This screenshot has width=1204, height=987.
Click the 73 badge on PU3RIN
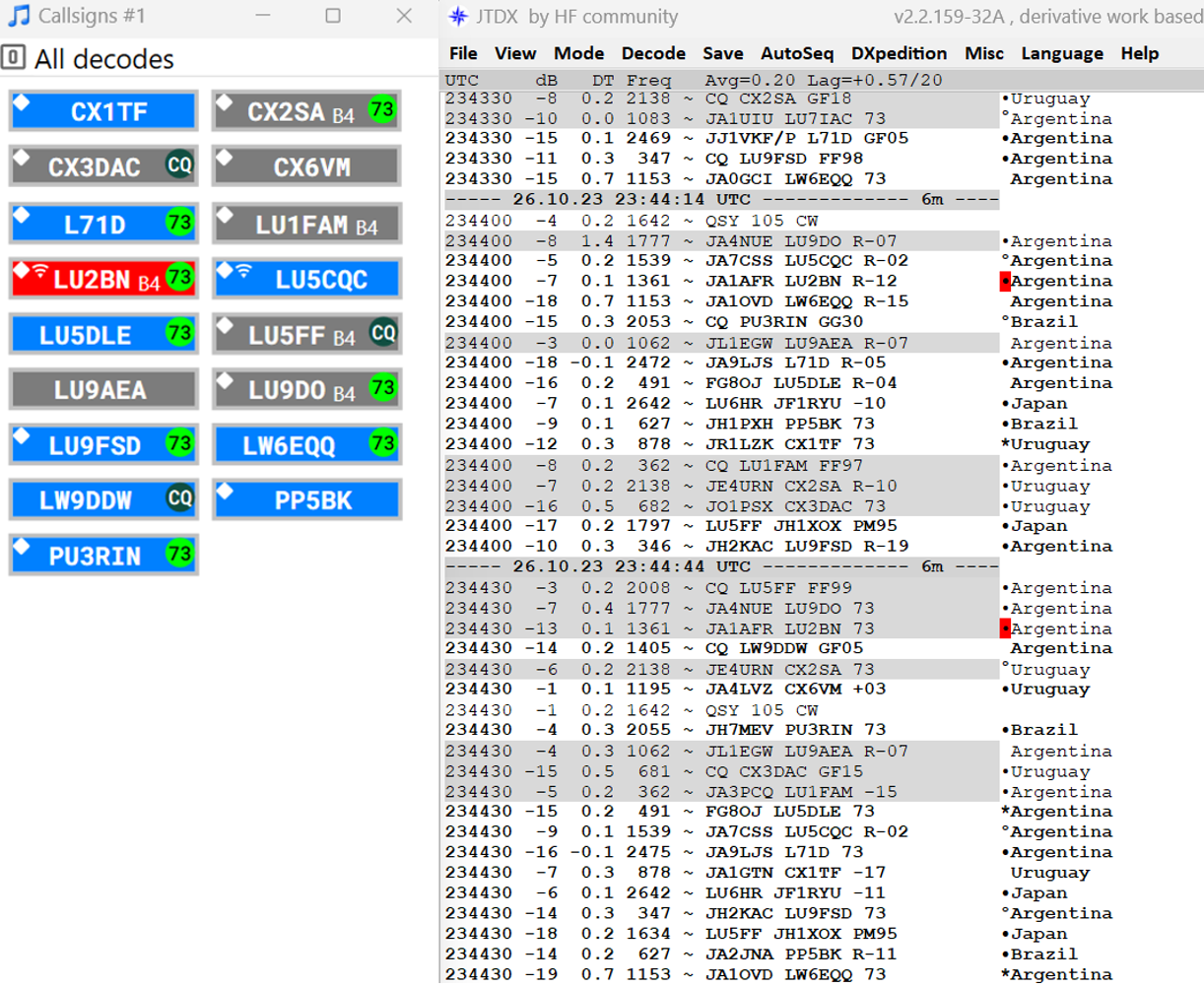[179, 553]
